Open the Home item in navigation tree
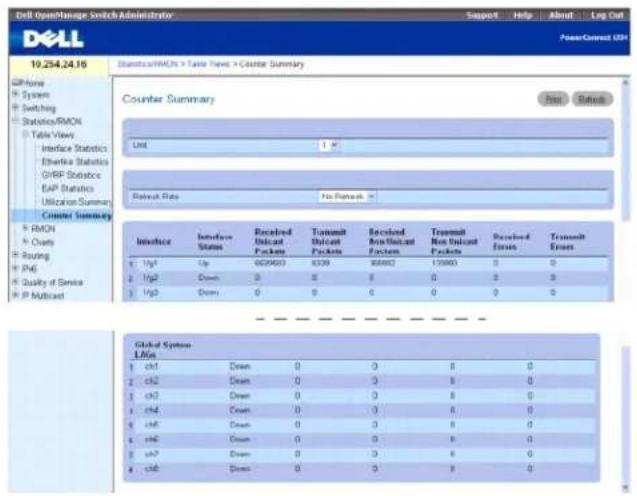This screenshot has height=496, width=637. [28, 83]
